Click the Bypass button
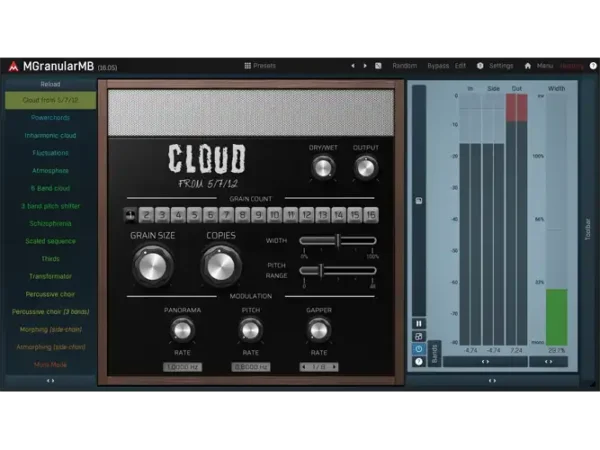 tap(438, 66)
